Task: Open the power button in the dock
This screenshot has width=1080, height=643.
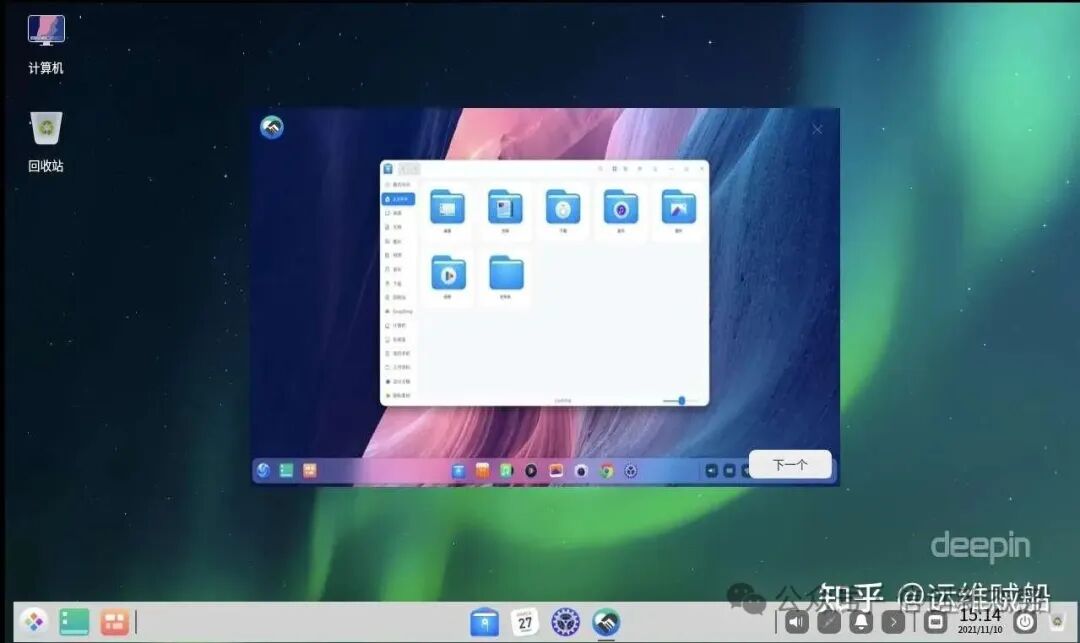Action: [x=1025, y=622]
